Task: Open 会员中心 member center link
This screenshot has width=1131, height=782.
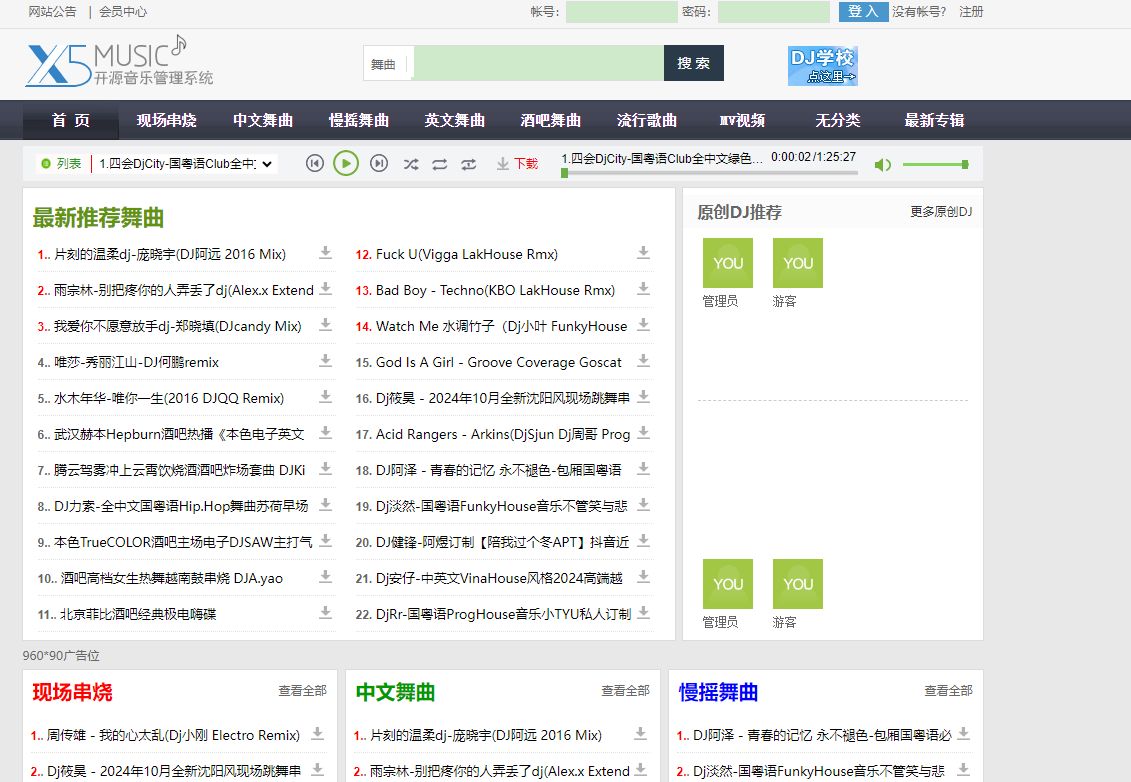Action: (x=123, y=12)
